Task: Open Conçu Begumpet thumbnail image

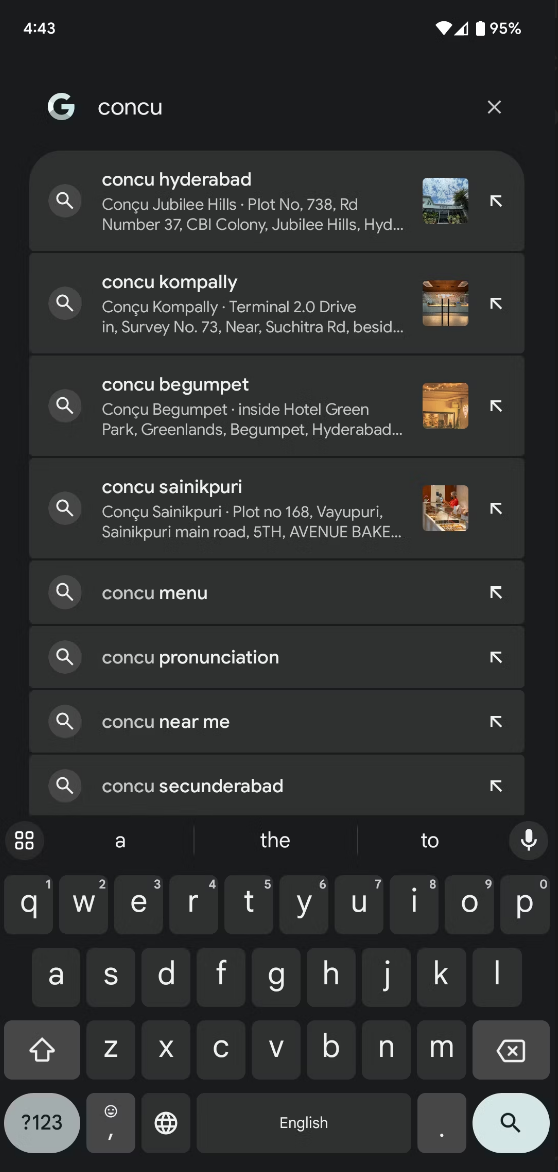Action: pos(445,406)
